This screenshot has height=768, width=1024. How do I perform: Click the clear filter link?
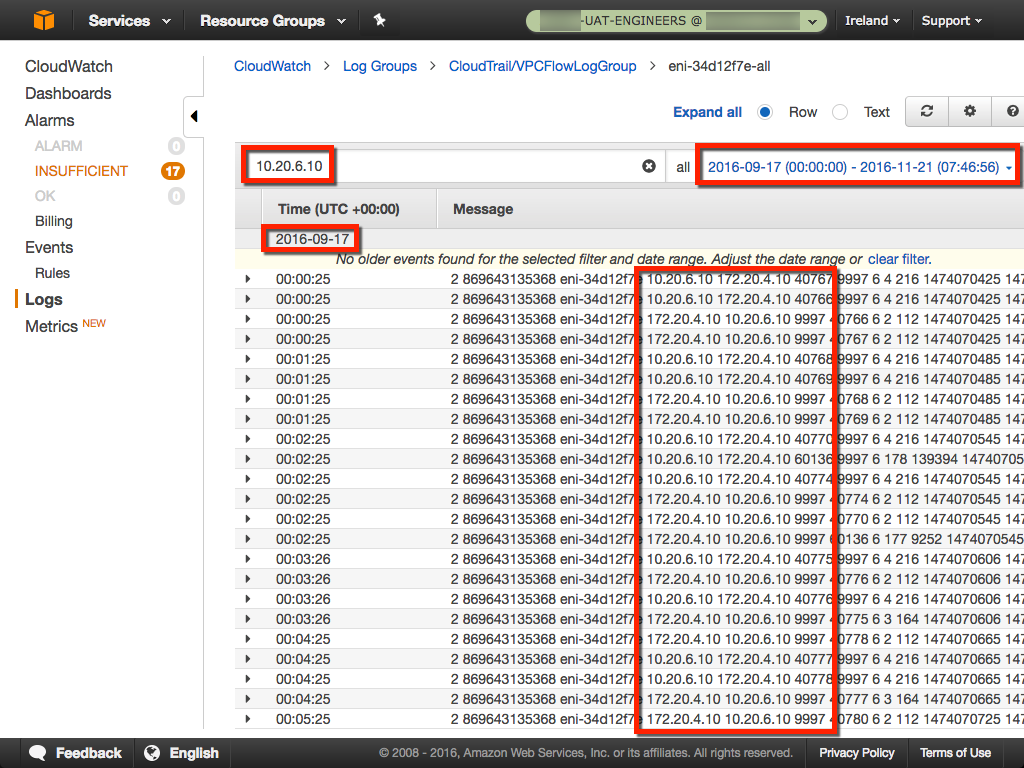pos(898,259)
